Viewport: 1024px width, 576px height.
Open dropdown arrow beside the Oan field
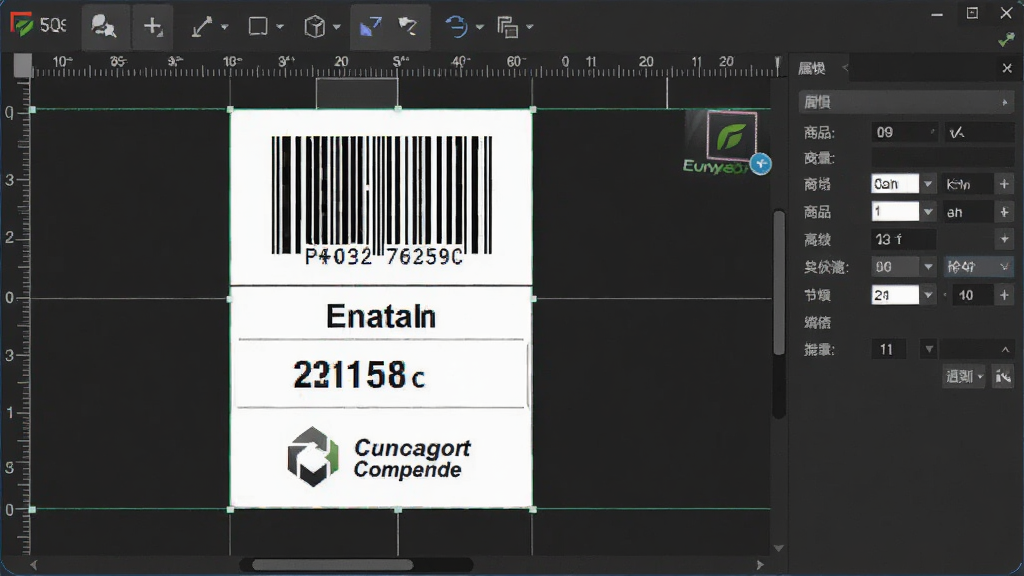(x=928, y=184)
